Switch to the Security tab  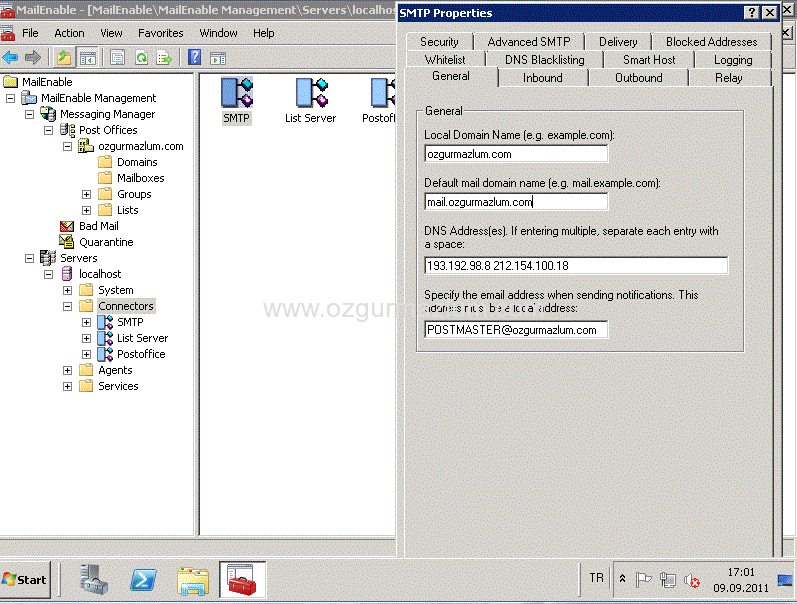pos(439,42)
